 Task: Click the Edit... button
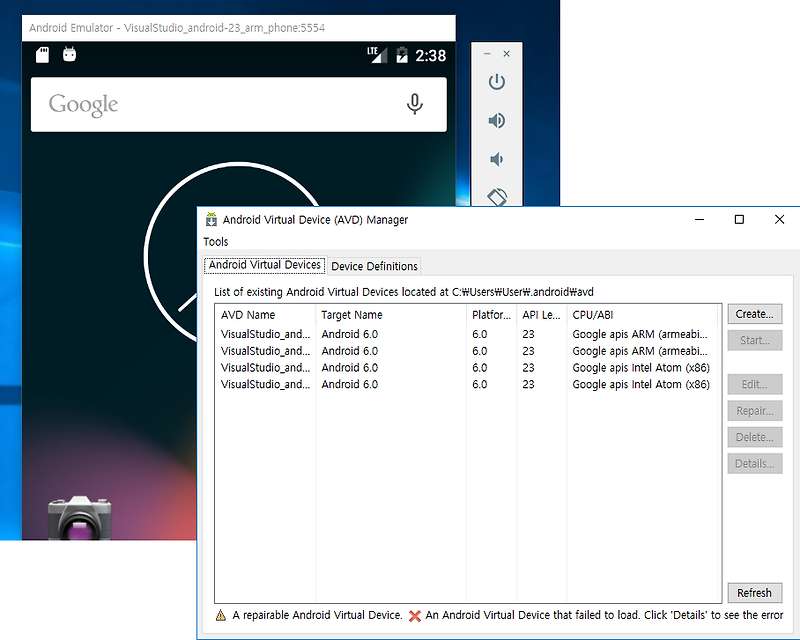[x=755, y=384]
